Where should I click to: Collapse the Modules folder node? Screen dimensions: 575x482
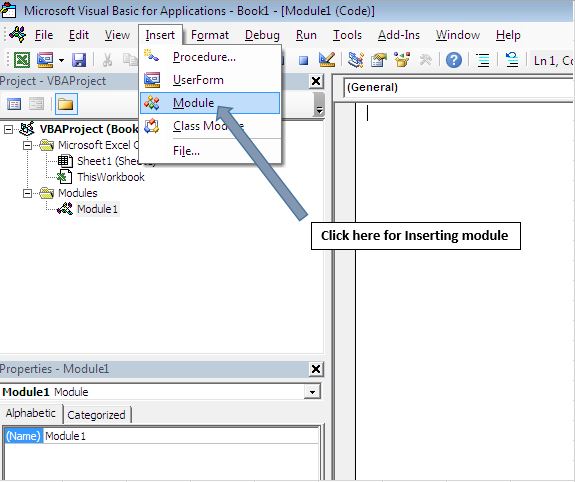(x=28, y=193)
